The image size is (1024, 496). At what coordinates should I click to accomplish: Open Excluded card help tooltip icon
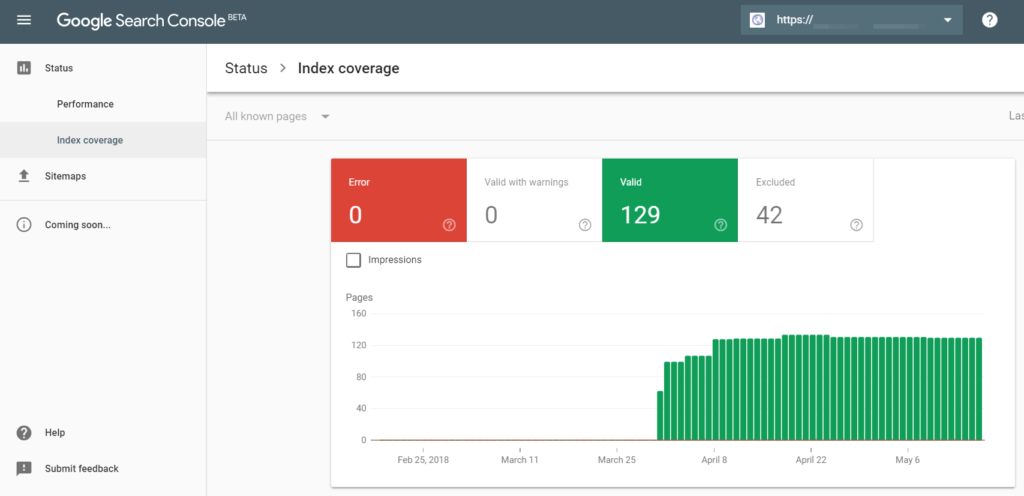pyautogui.click(x=856, y=225)
